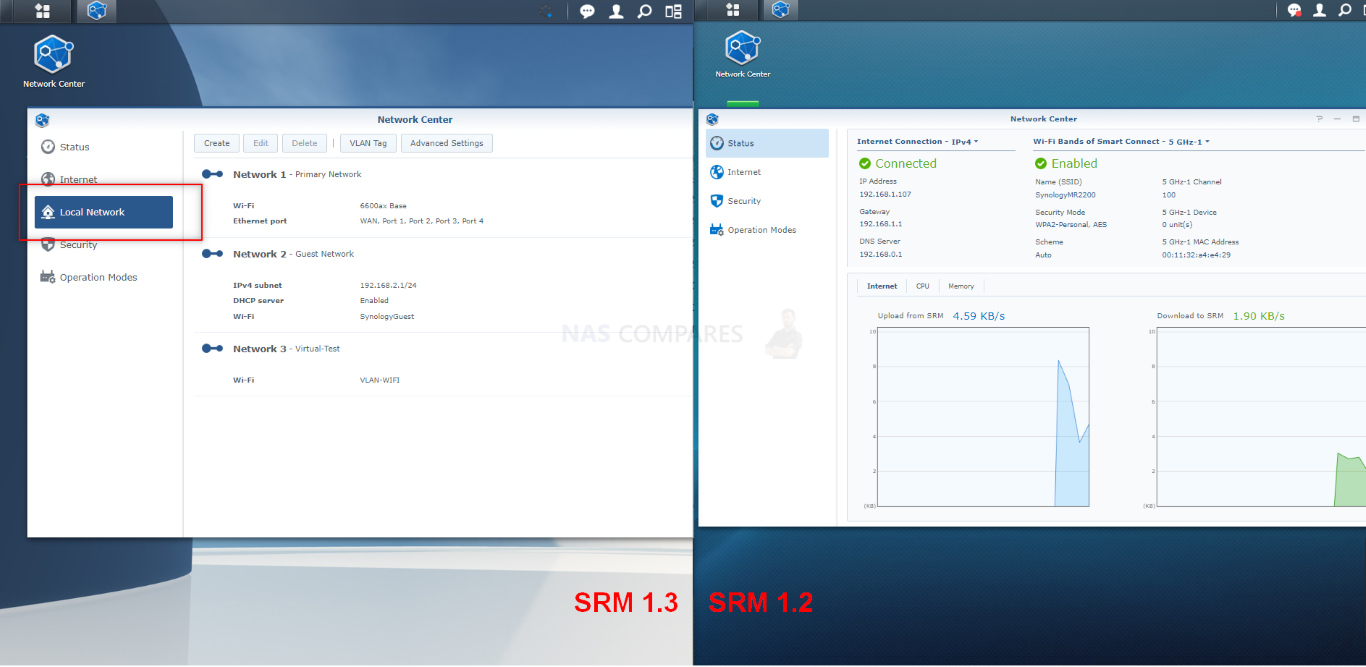This screenshot has width=1366, height=667.
Task: Open user options icon in SRM 1.2 taskbar
Action: coord(1319,10)
